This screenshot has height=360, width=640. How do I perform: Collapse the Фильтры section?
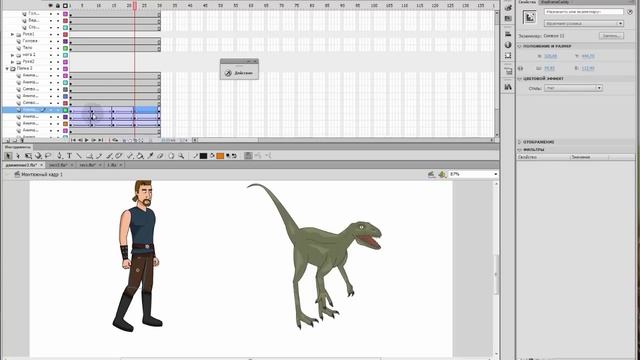(520, 150)
